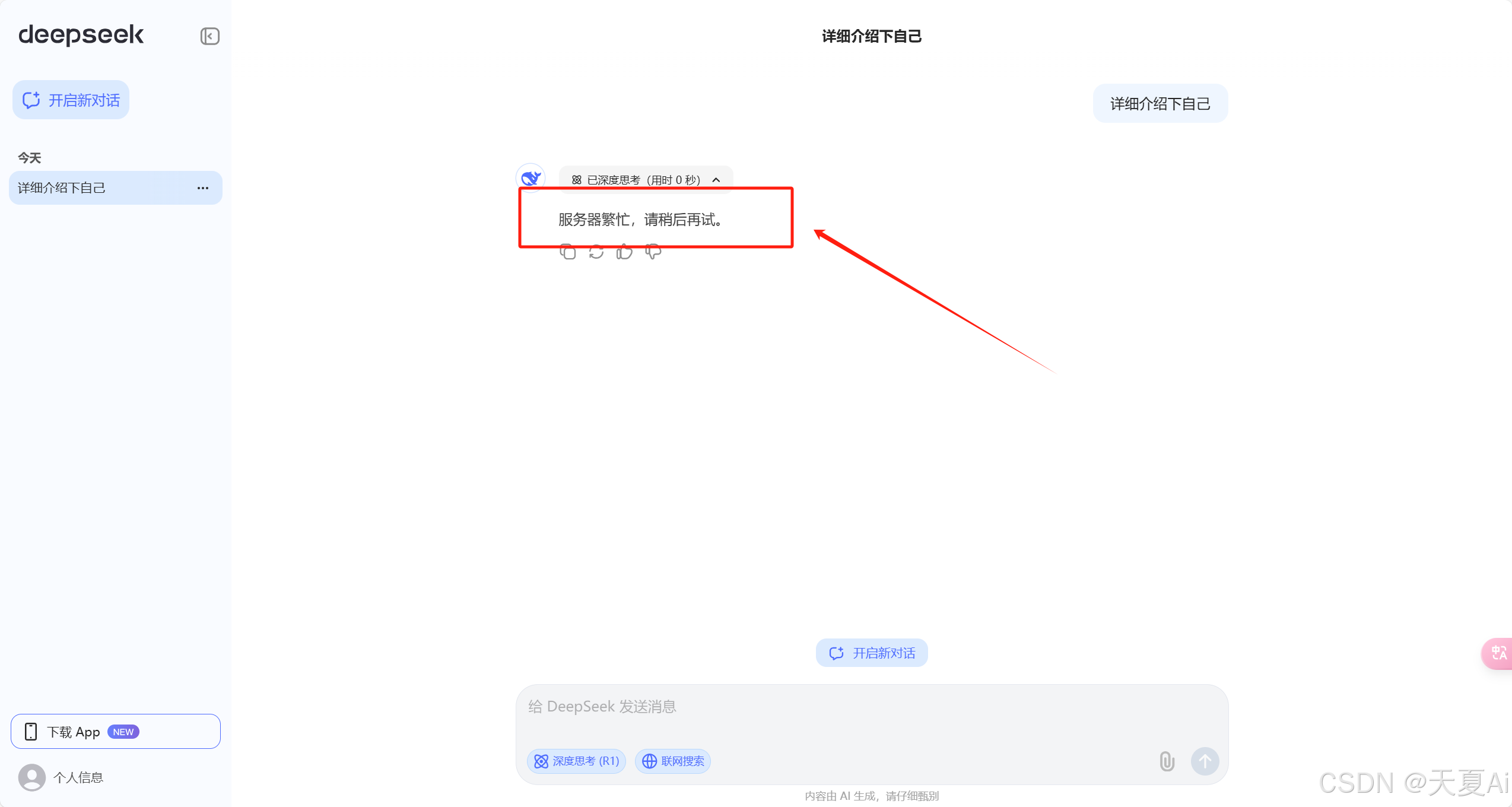Toggle 联网搜索 web search
Screen dimensions: 1512x807
coord(673,761)
